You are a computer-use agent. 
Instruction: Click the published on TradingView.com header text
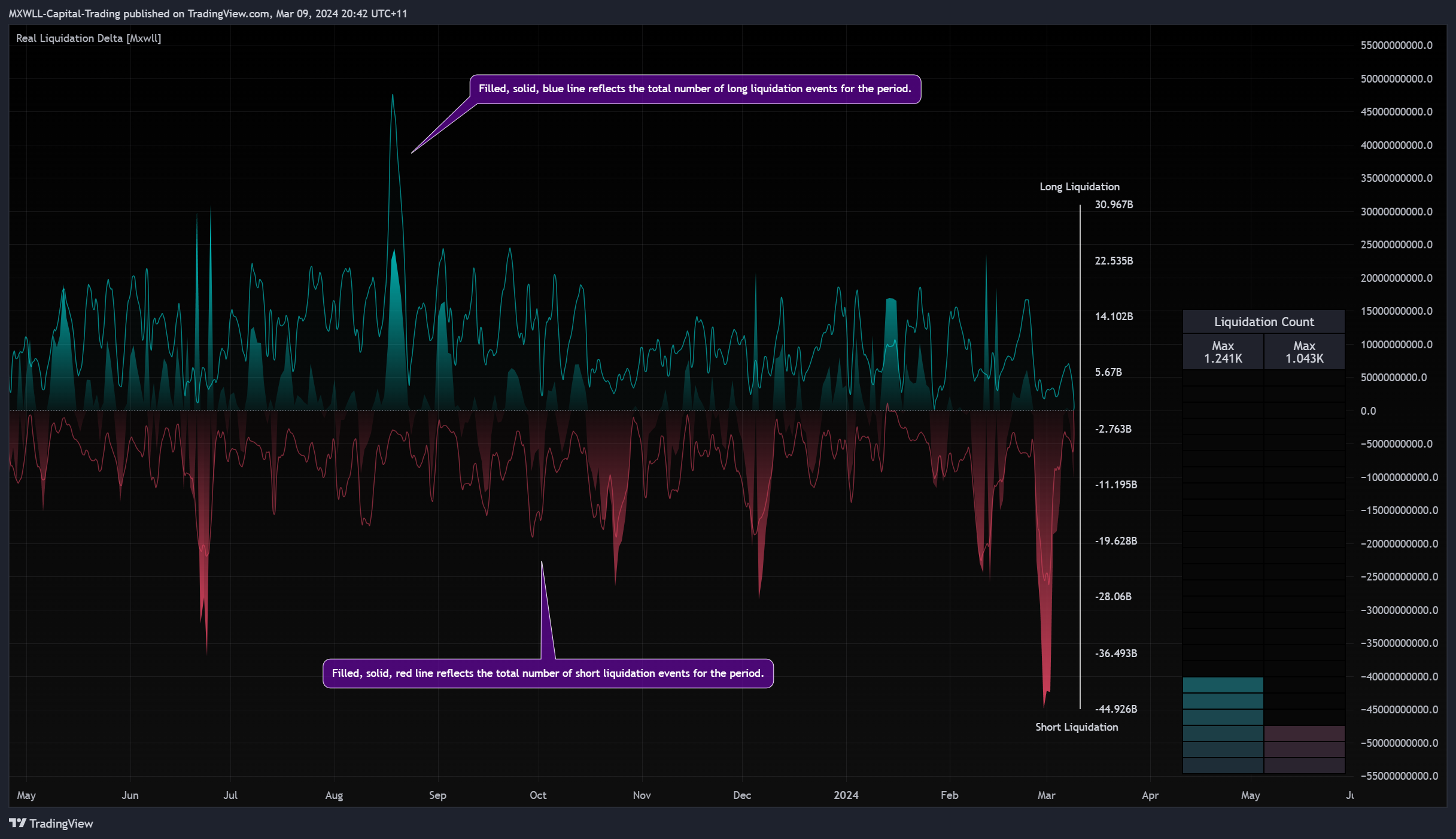click(x=208, y=14)
